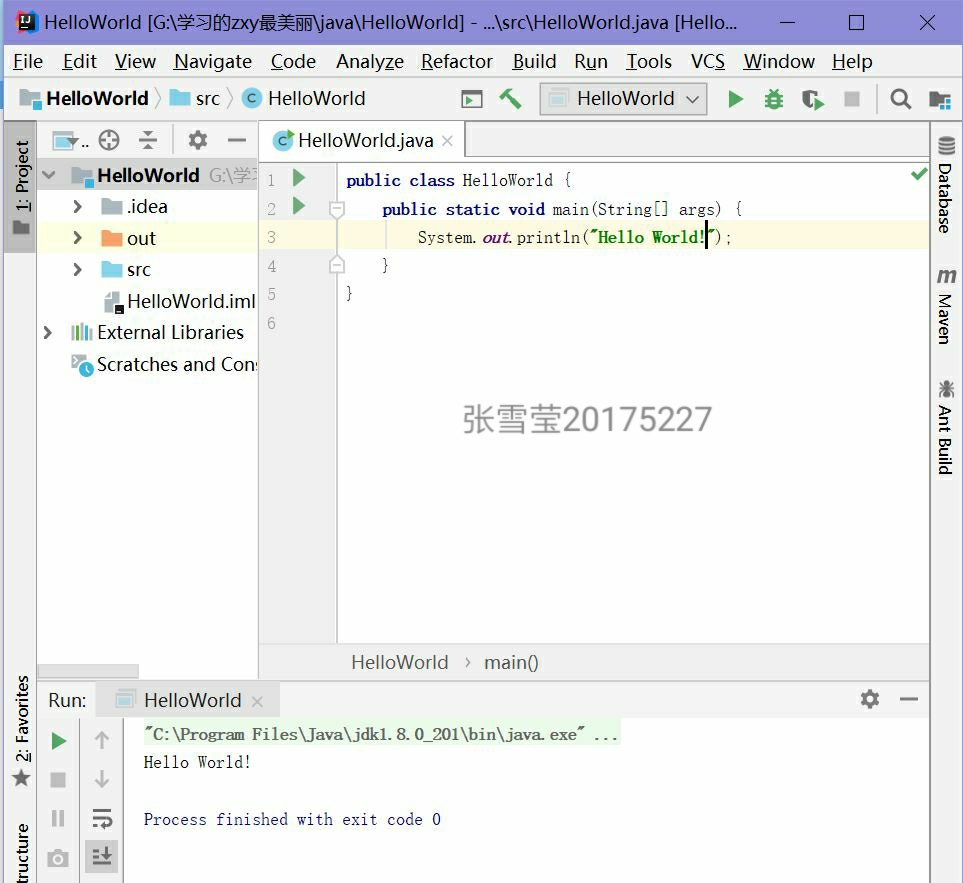
Task: Select Scratches and Consoles node
Action: pyautogui.click(x=165, y=364)
